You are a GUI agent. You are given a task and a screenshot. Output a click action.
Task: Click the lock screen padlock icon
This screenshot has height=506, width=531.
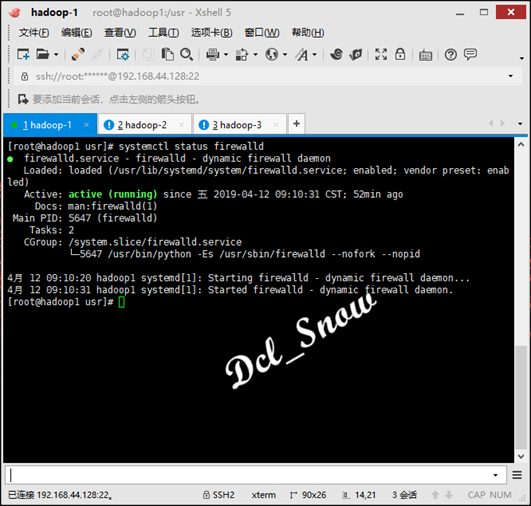[400, 54]
